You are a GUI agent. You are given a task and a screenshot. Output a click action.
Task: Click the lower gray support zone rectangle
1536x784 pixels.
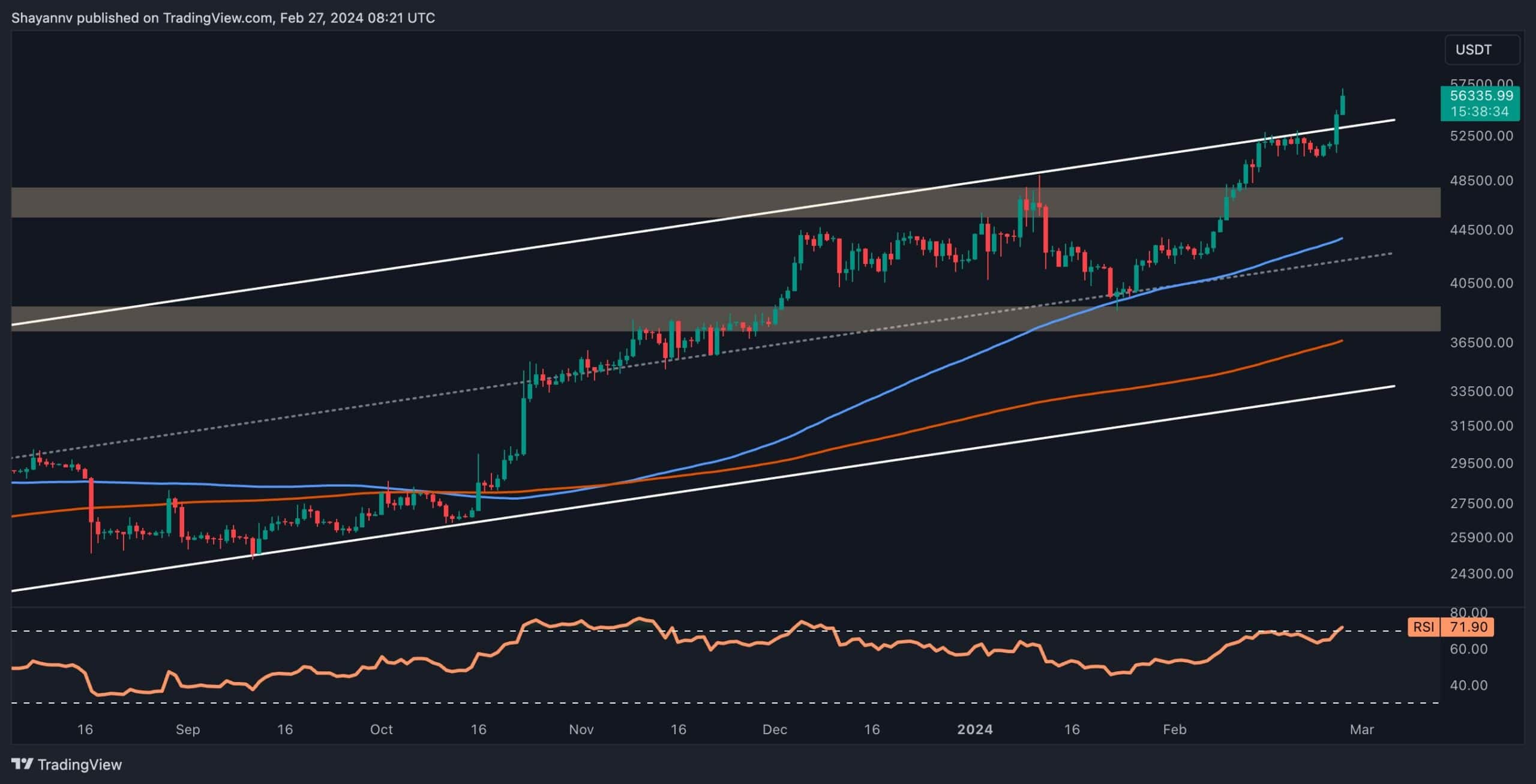pyautogui.click(x=360, y=319)
